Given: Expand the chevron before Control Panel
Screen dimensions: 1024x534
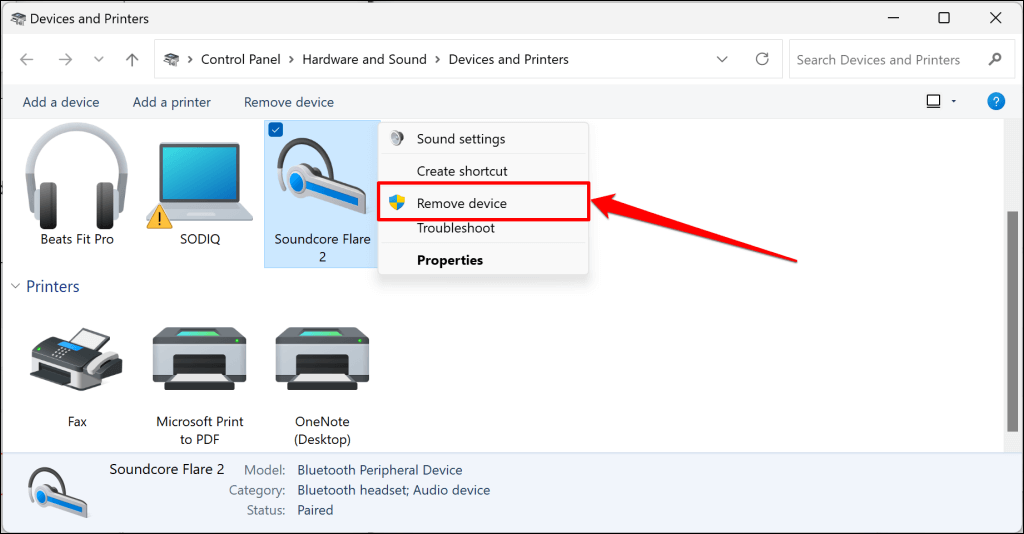Looking at the screenshot, I should (190, 59).
